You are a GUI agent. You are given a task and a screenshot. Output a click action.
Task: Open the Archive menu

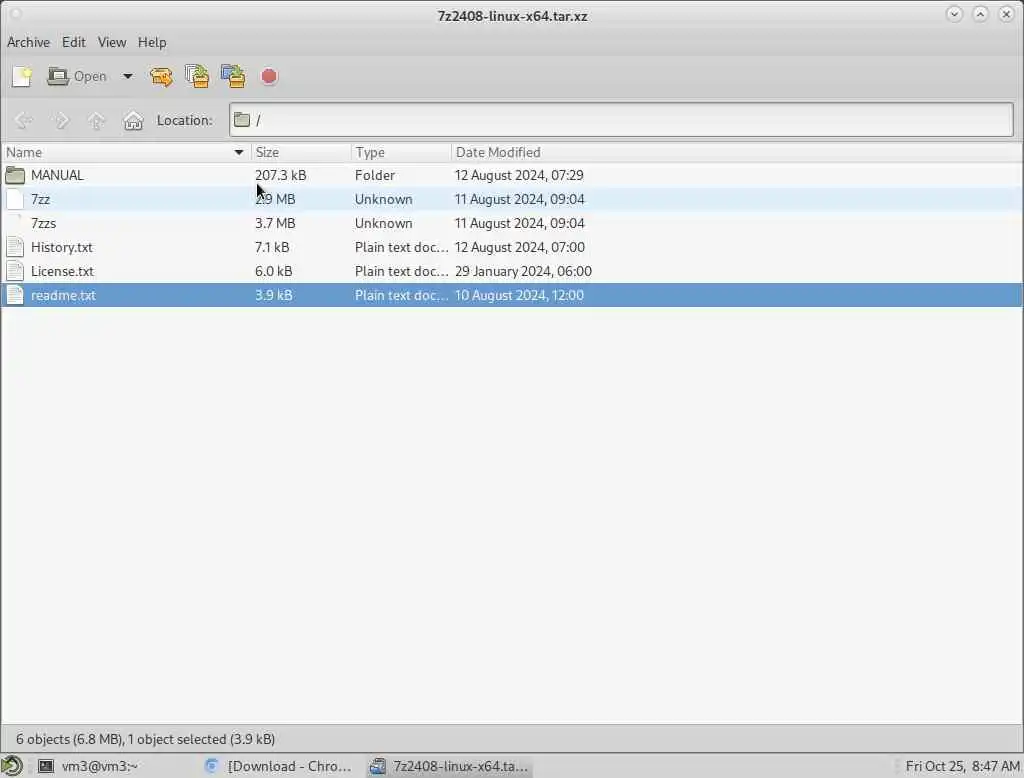point(28,42)
